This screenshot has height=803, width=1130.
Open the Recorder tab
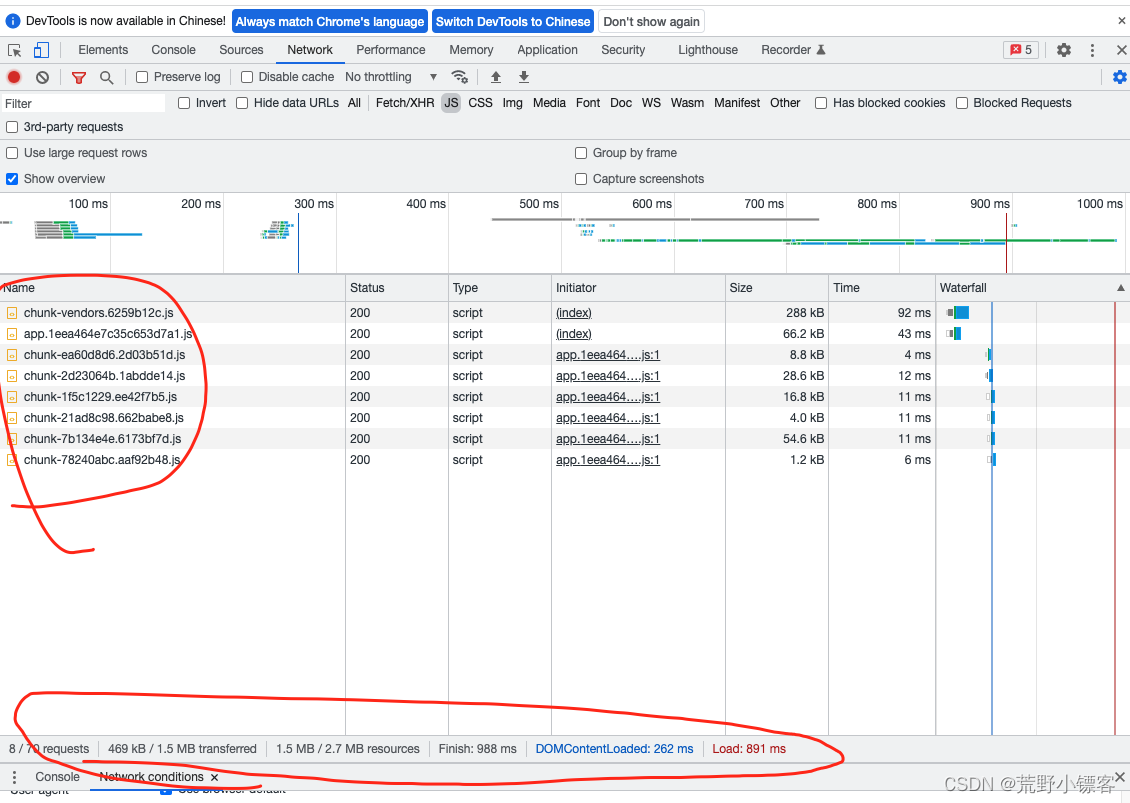(793, 50)
